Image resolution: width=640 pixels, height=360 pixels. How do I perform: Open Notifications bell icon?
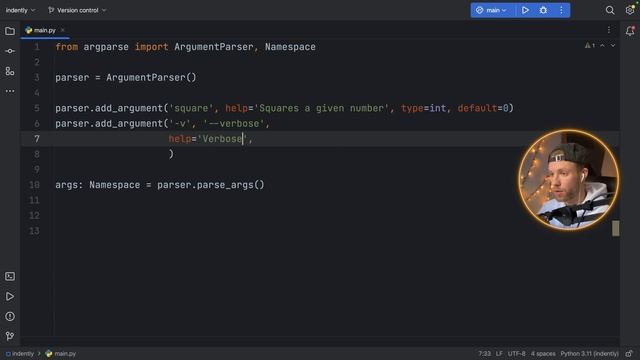pyautogui.click(x=630, y=31)
